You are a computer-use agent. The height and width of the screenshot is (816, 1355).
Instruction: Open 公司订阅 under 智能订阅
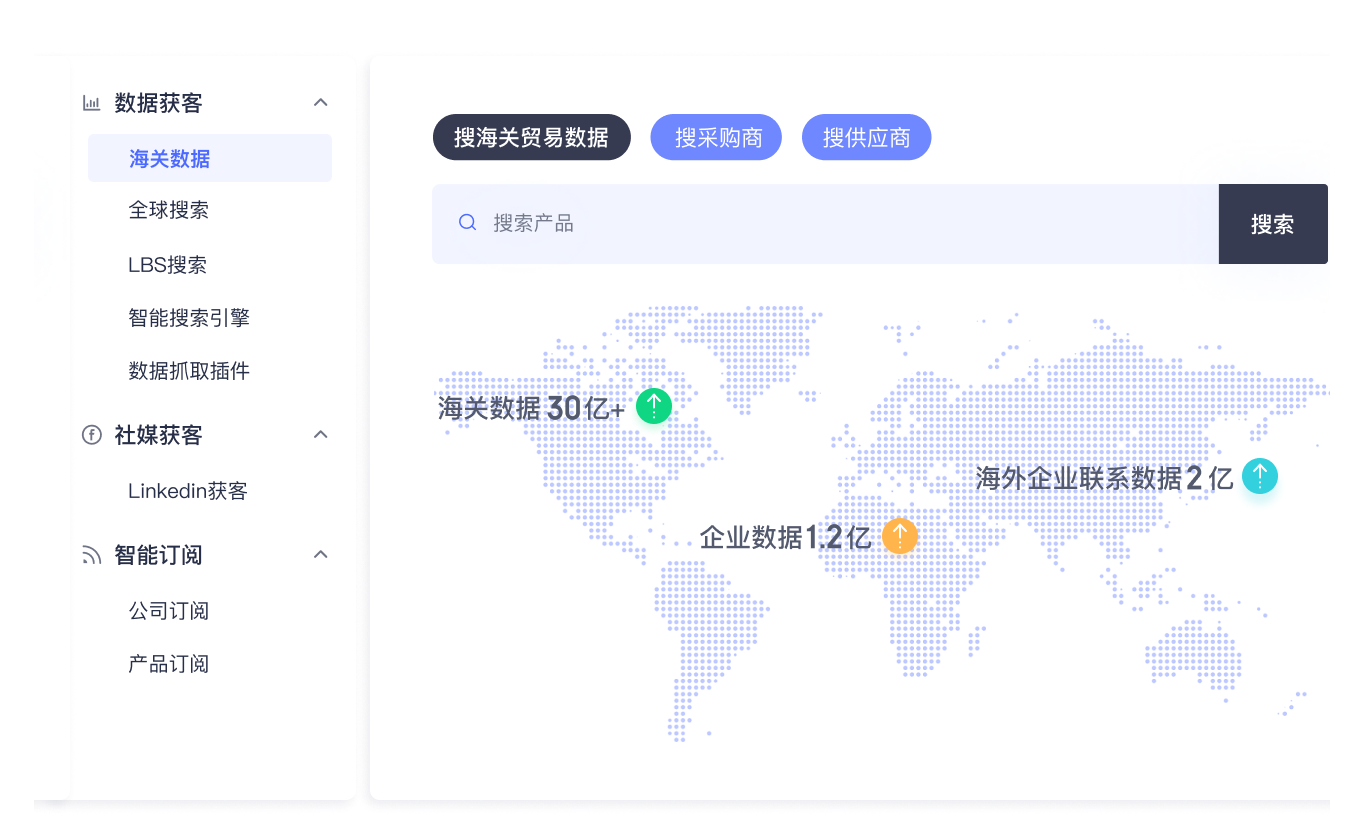click(x=168, y=611)
